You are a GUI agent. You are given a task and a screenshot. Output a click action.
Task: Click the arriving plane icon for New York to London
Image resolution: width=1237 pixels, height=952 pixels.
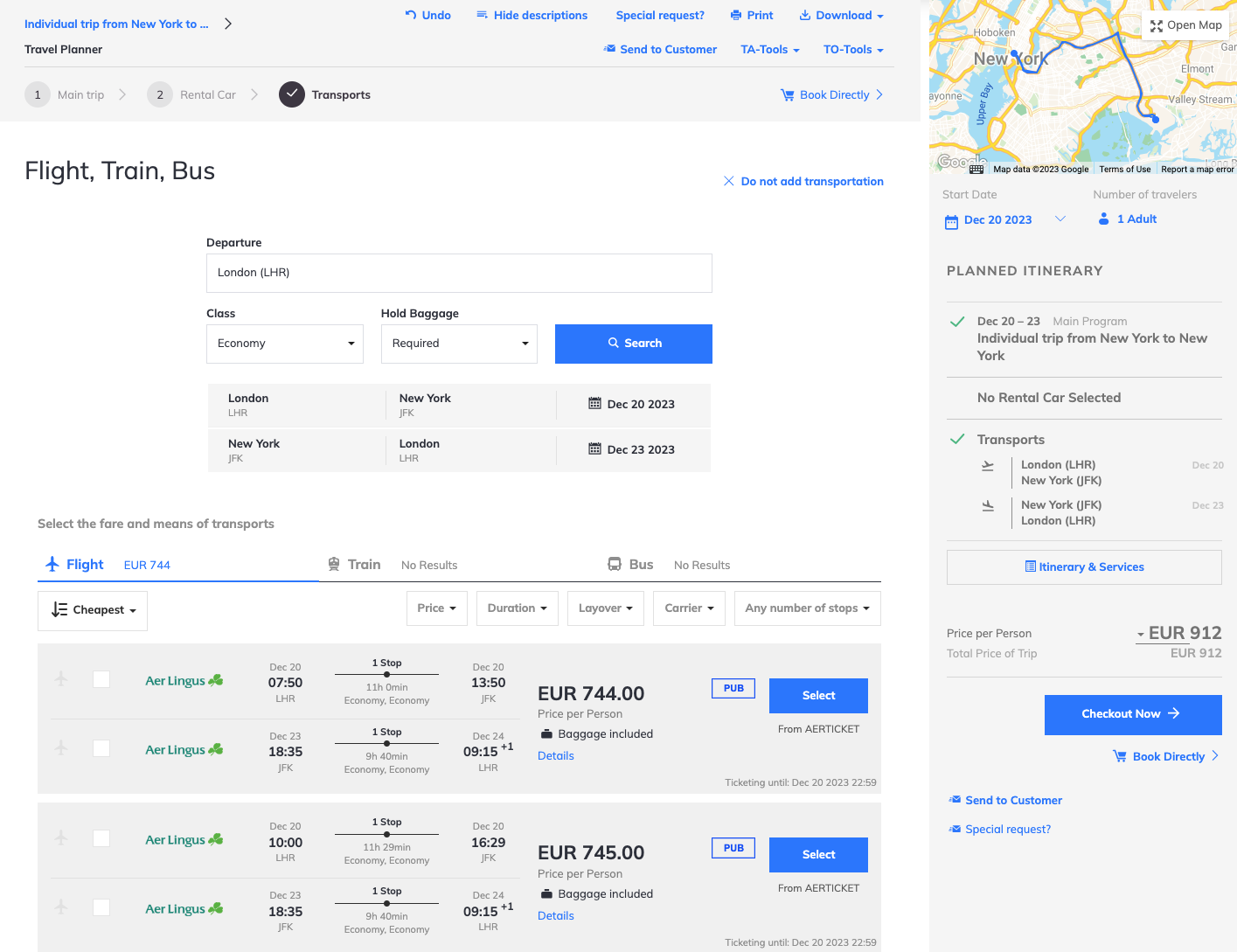(x=988, y=506)
